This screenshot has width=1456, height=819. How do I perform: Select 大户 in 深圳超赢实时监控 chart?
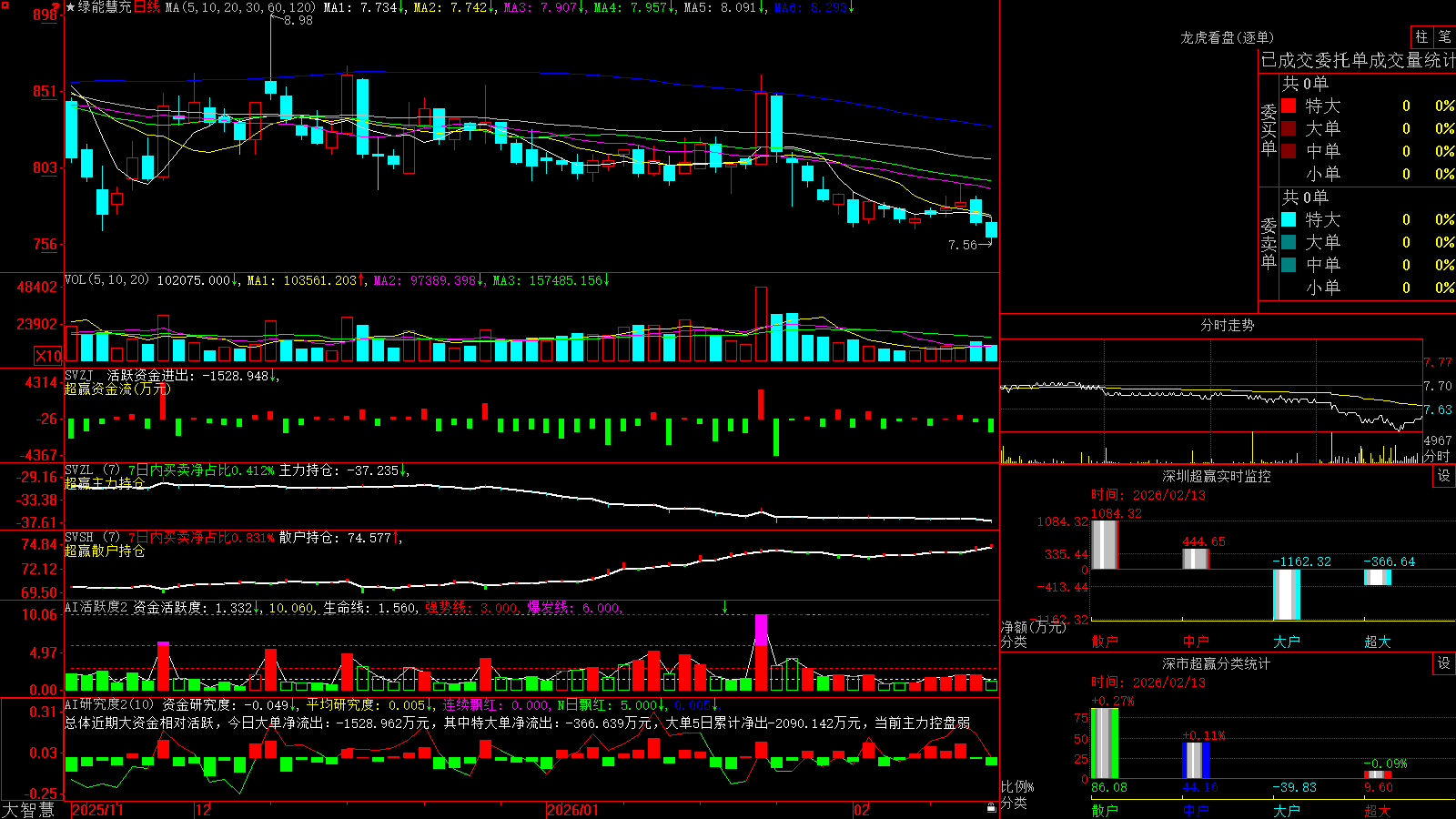[x=1287, y=642]
